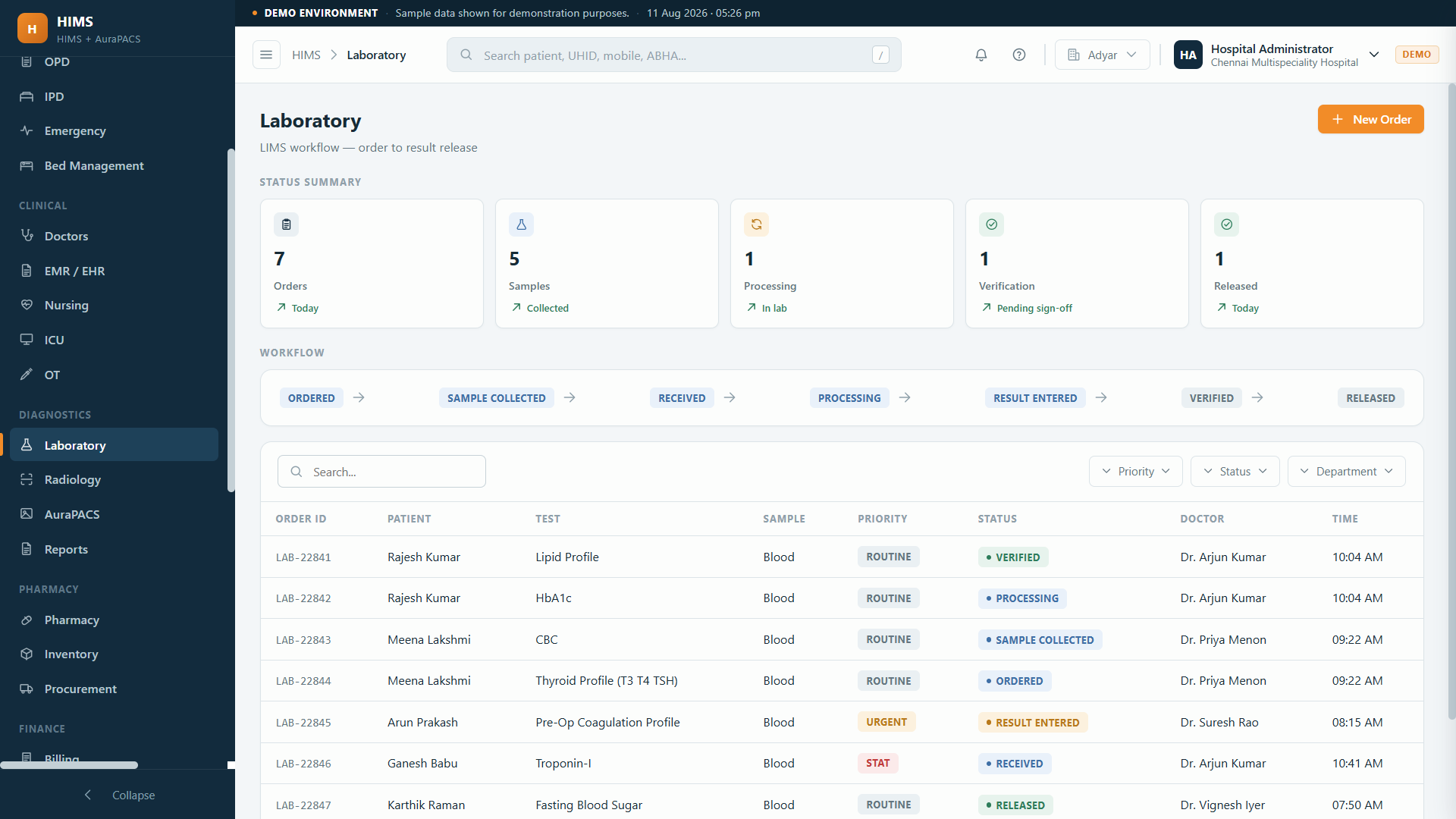Select the workflow VERIFIED stage chip

[x=1211, y=398]
